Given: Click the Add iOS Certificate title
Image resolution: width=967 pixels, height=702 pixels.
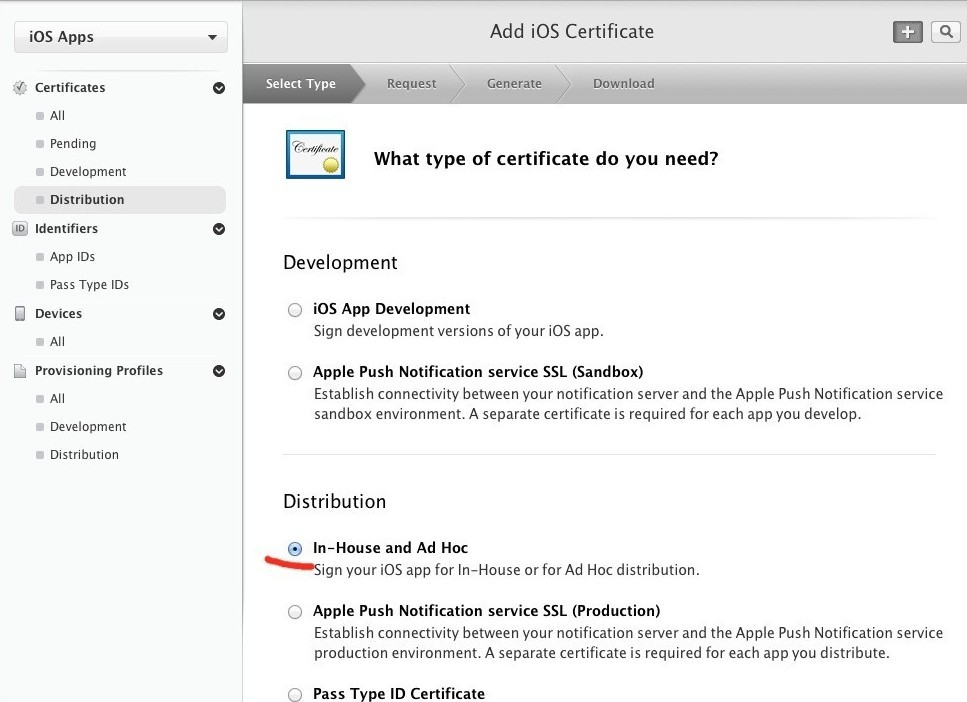Looking at the screenshot, I should point(572,31).
